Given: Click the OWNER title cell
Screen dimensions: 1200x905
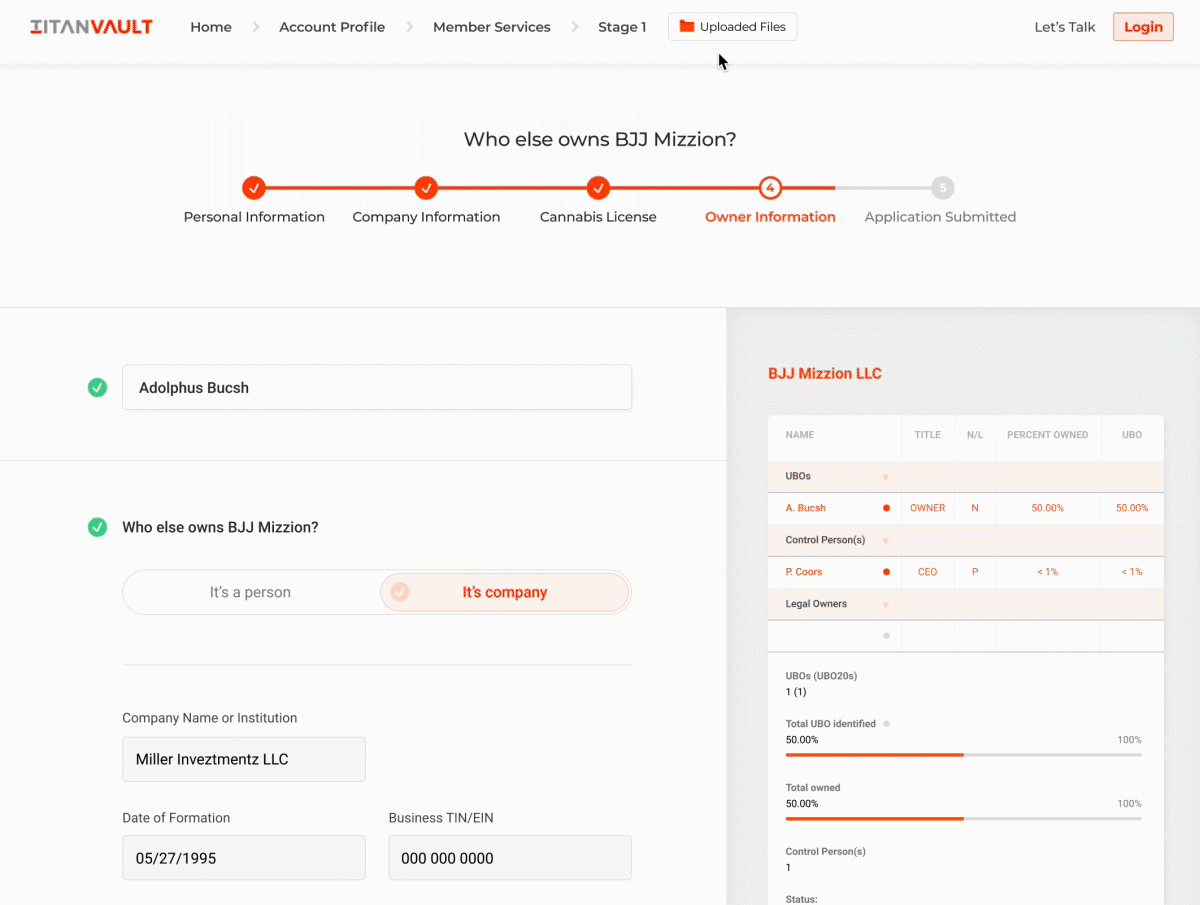Looking at the screenshot, I should pyautogui.click(x=927, y=508).
